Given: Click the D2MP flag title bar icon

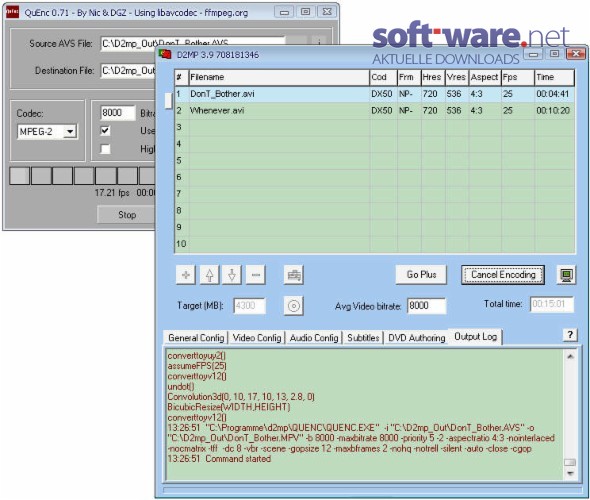Looking at the screenshot, I should pos(165,55).
